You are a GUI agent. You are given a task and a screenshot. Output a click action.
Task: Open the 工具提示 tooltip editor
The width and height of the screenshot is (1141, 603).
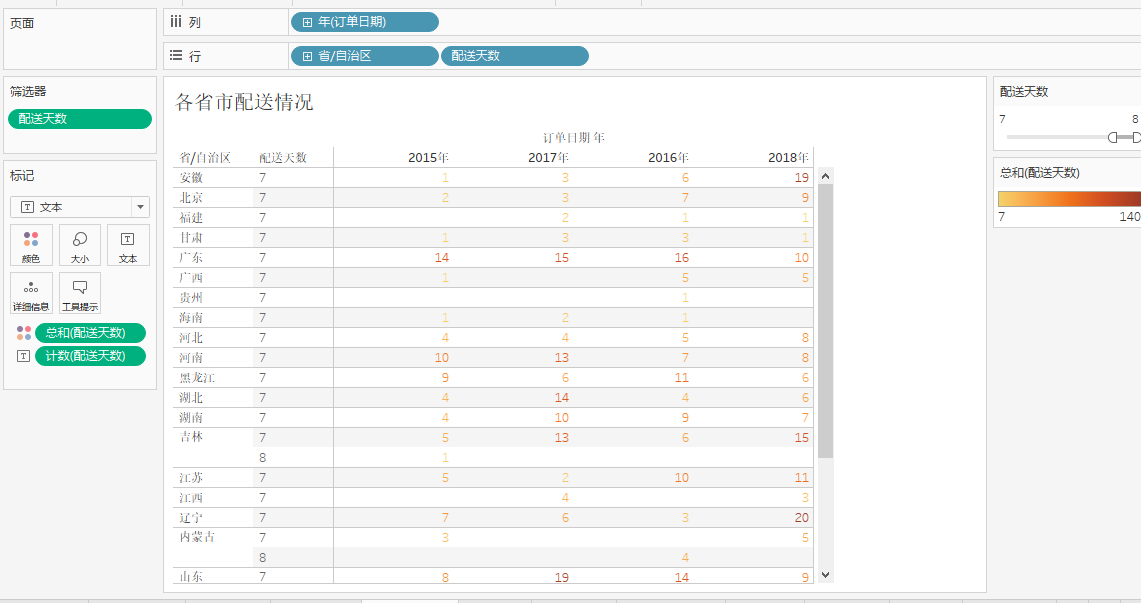[x=80, y=293]
